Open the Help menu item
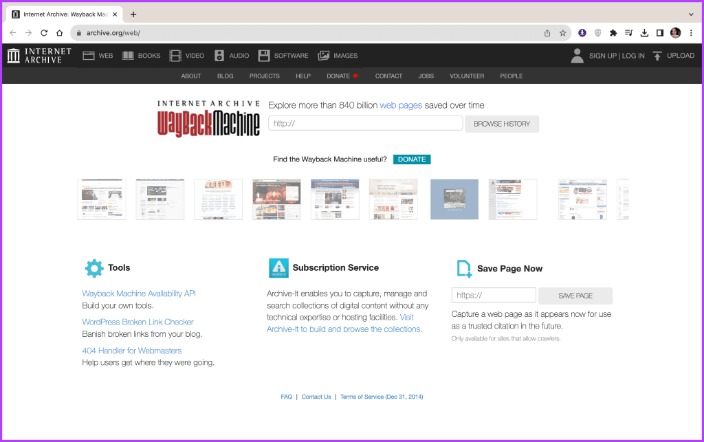The image size is (704, 442). pos(303,76)
